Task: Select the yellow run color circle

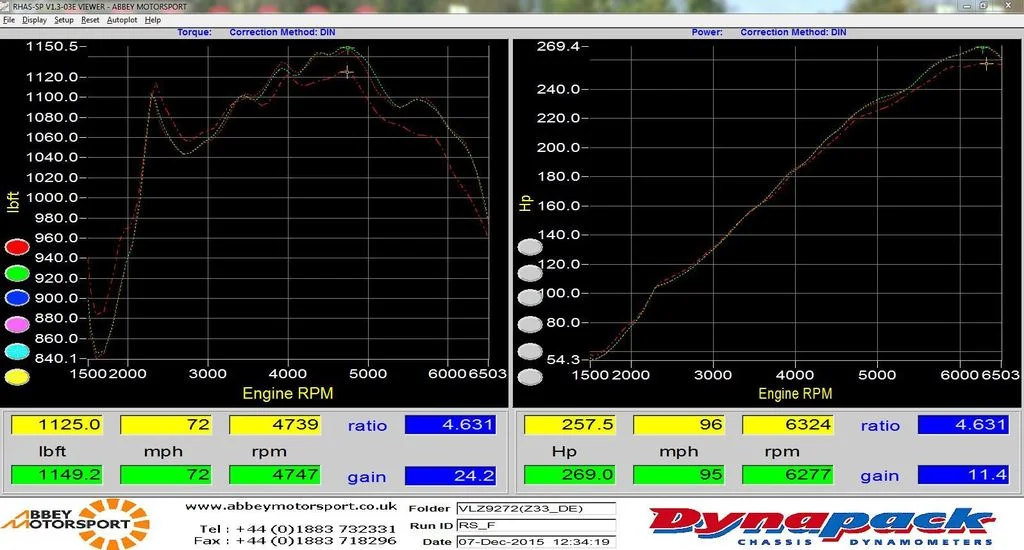Action: pos(17,377)
